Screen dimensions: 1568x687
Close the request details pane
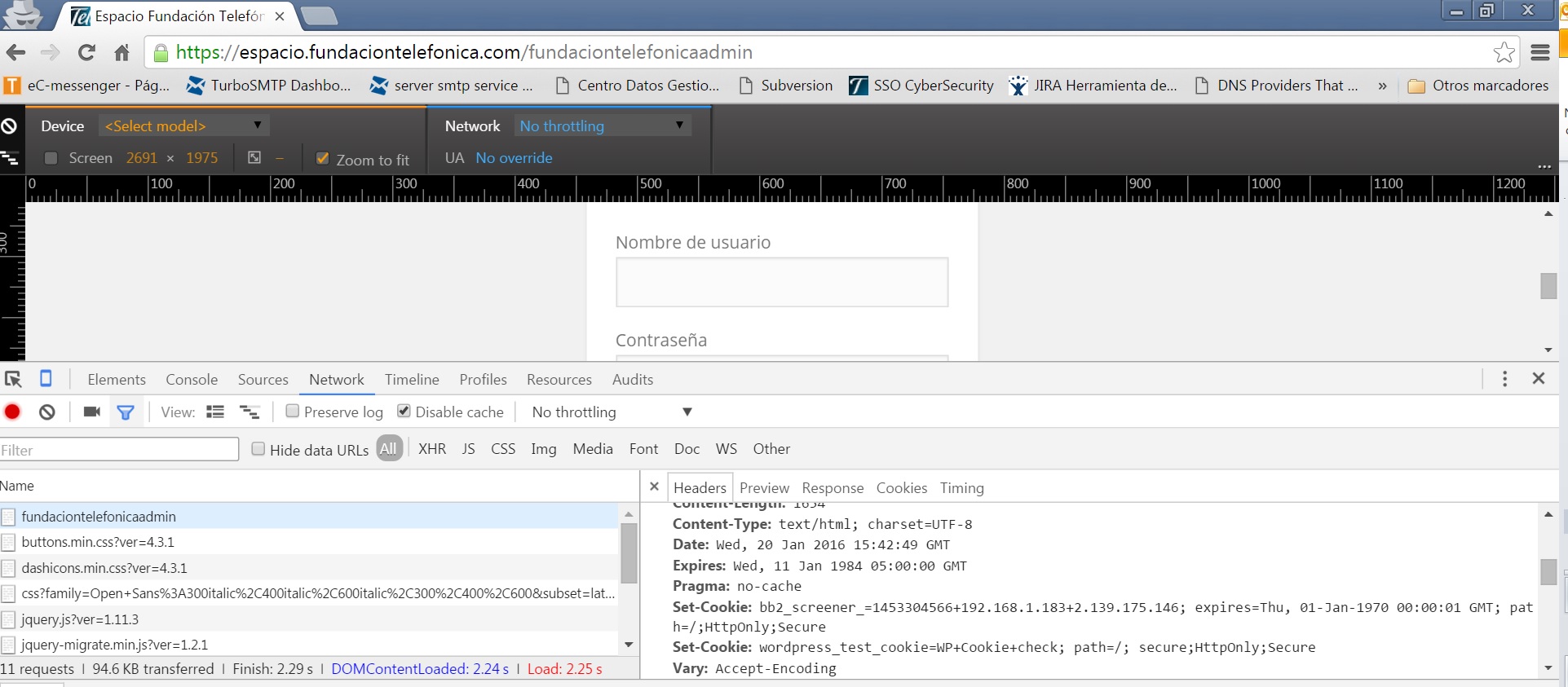click(654, 487)
